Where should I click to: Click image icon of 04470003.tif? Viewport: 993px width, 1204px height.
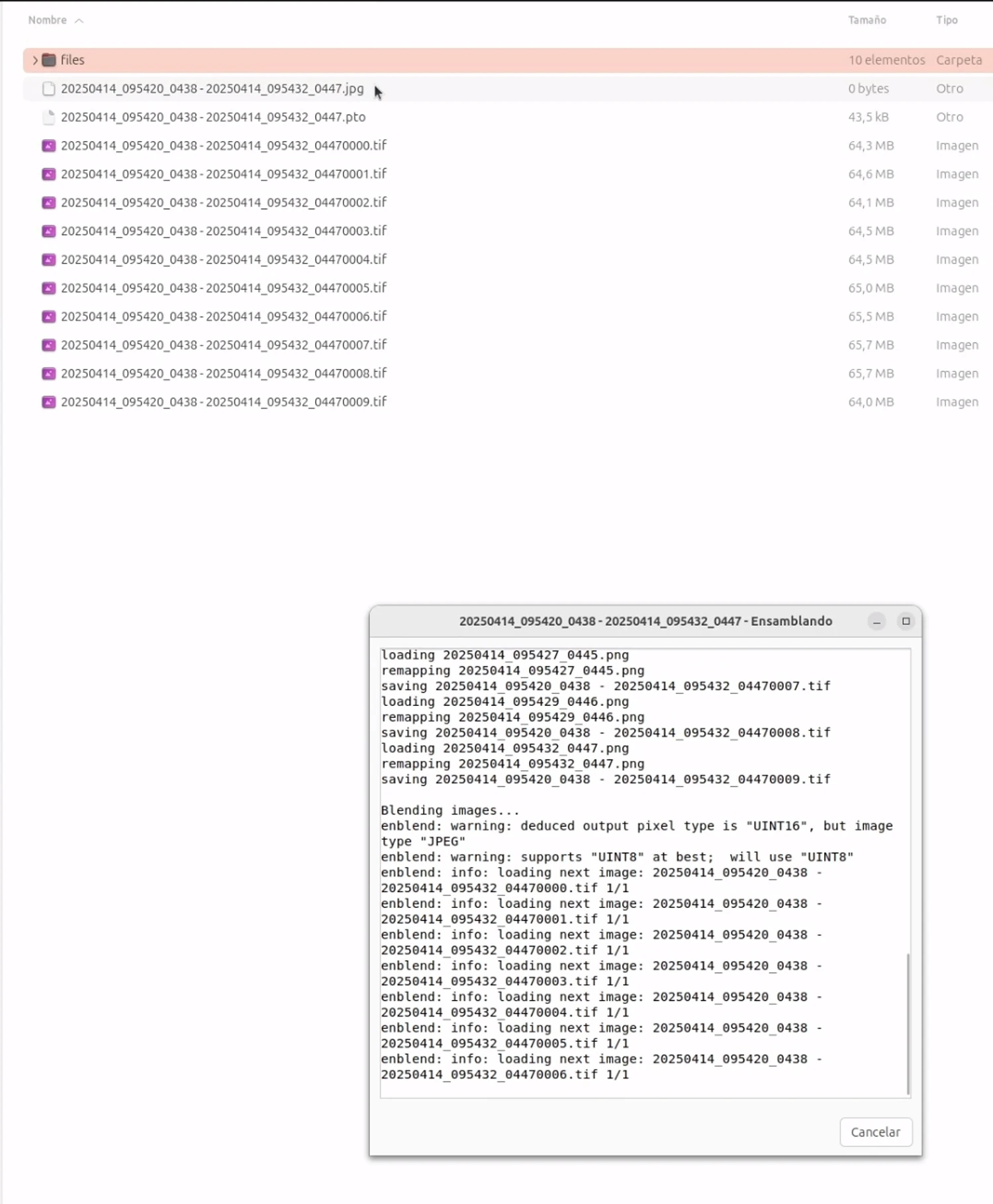pyautogui.click(x=48, y=231)
